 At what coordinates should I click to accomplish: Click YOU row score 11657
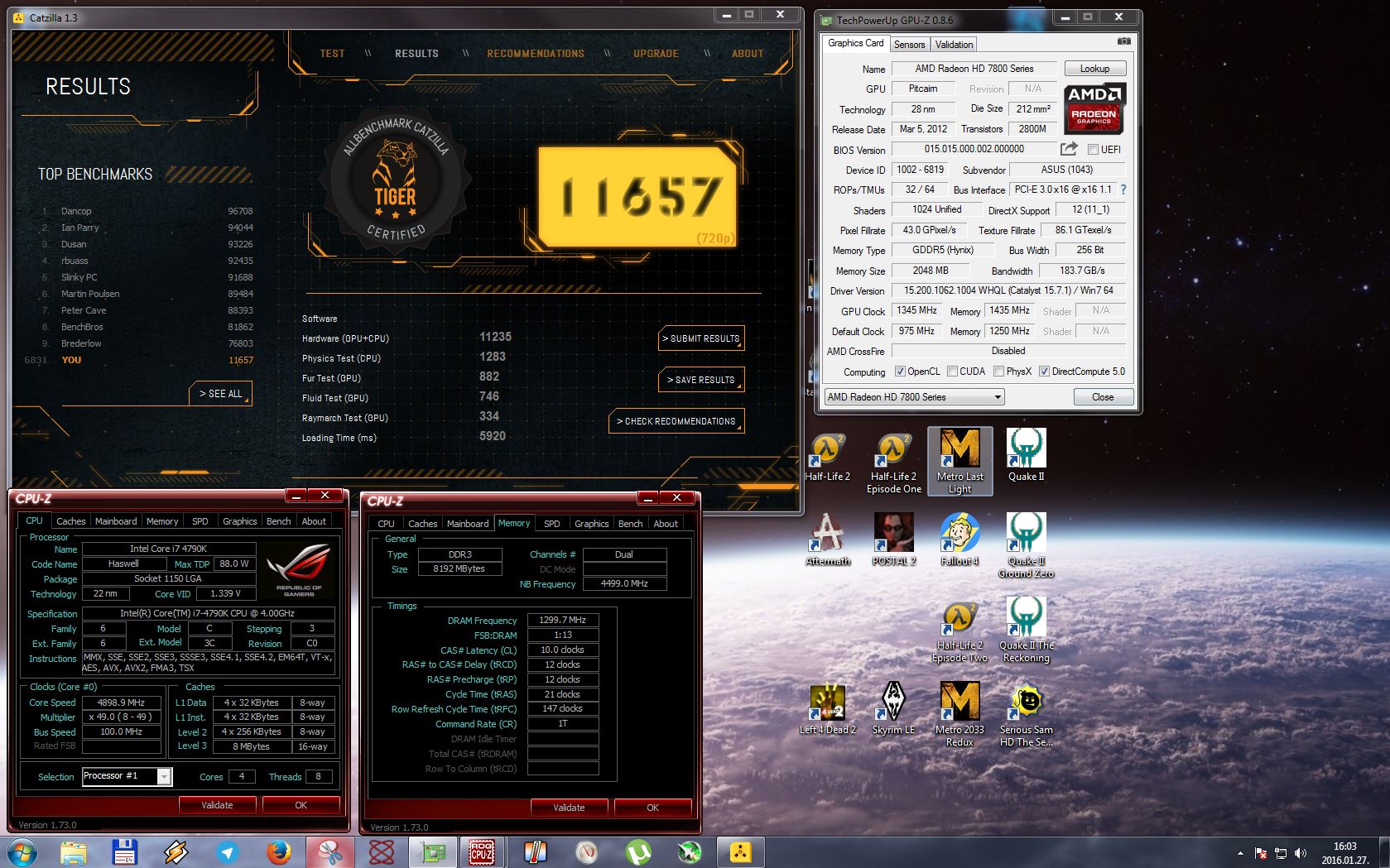click(241, 360)
